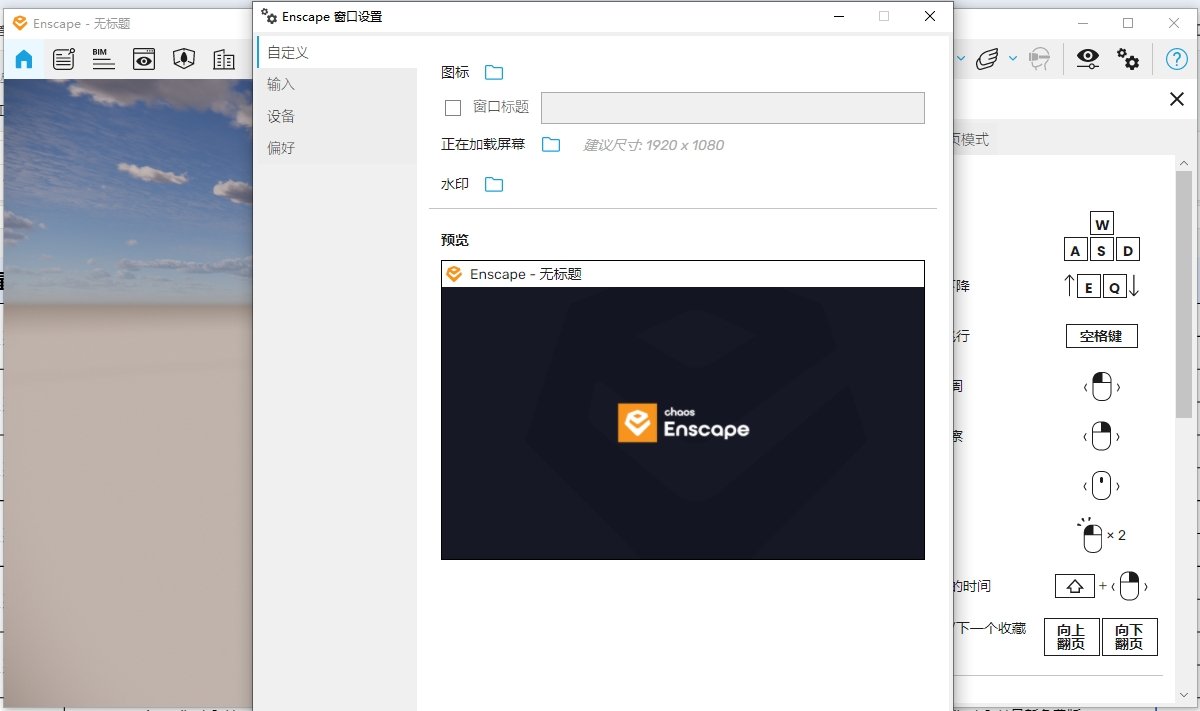Image resolution: width=1200 pixels, height=711 pixels.
Task: Select the 自定义 tab
Action: [336, 52]
